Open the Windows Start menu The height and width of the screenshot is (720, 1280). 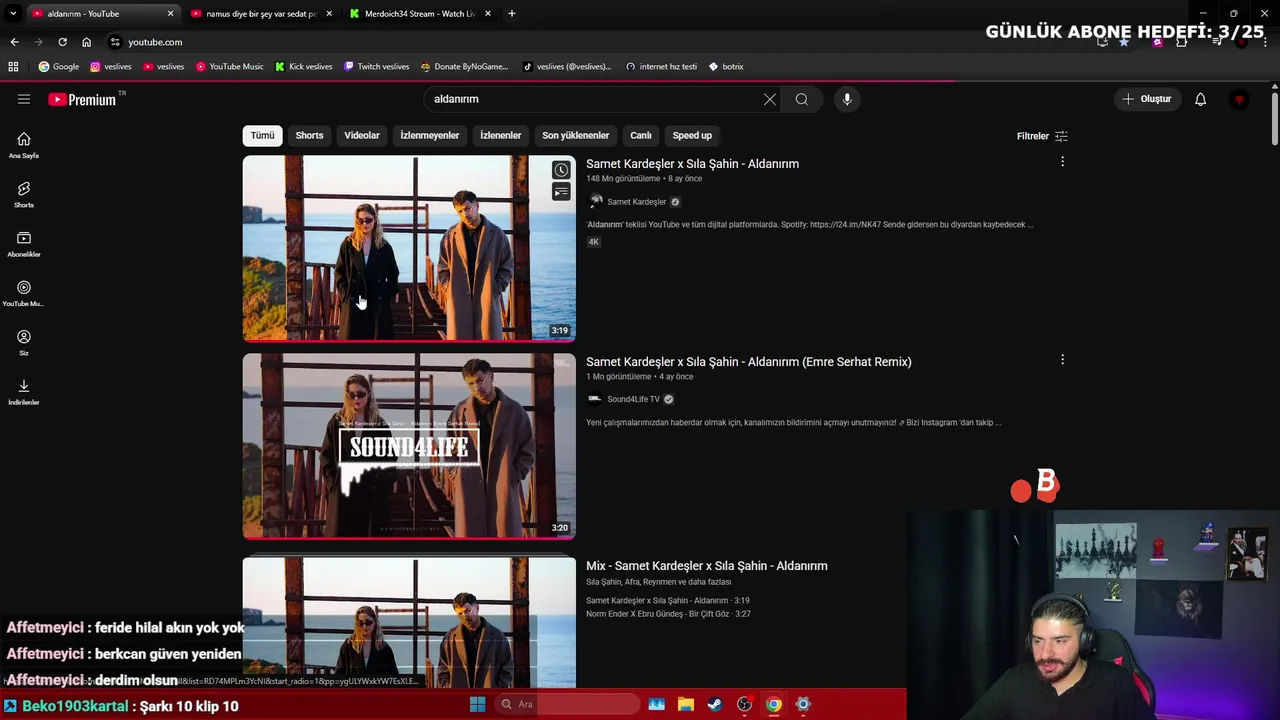(x=478, y=704)
